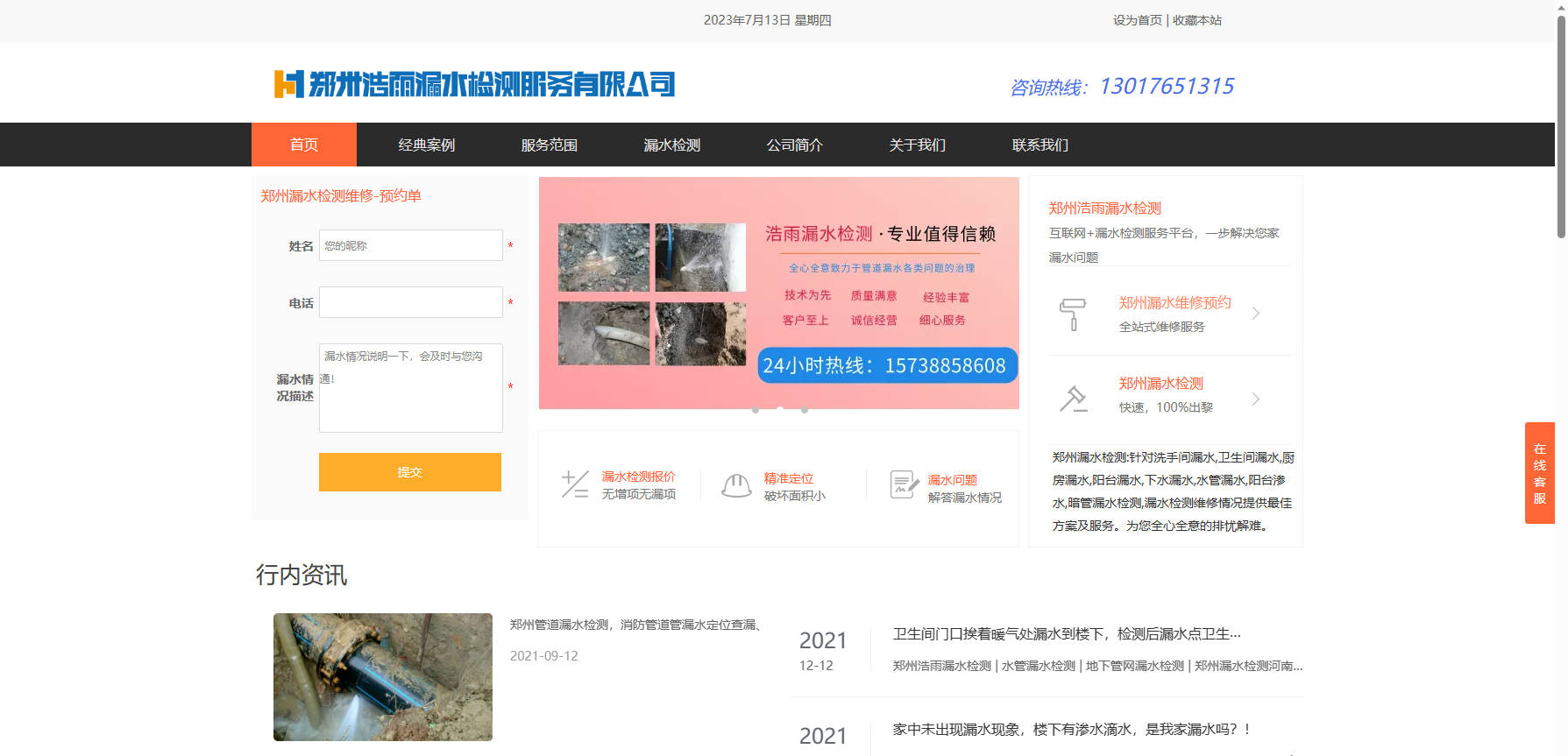Open the 经典案例 menu item

tap(427, 145)
